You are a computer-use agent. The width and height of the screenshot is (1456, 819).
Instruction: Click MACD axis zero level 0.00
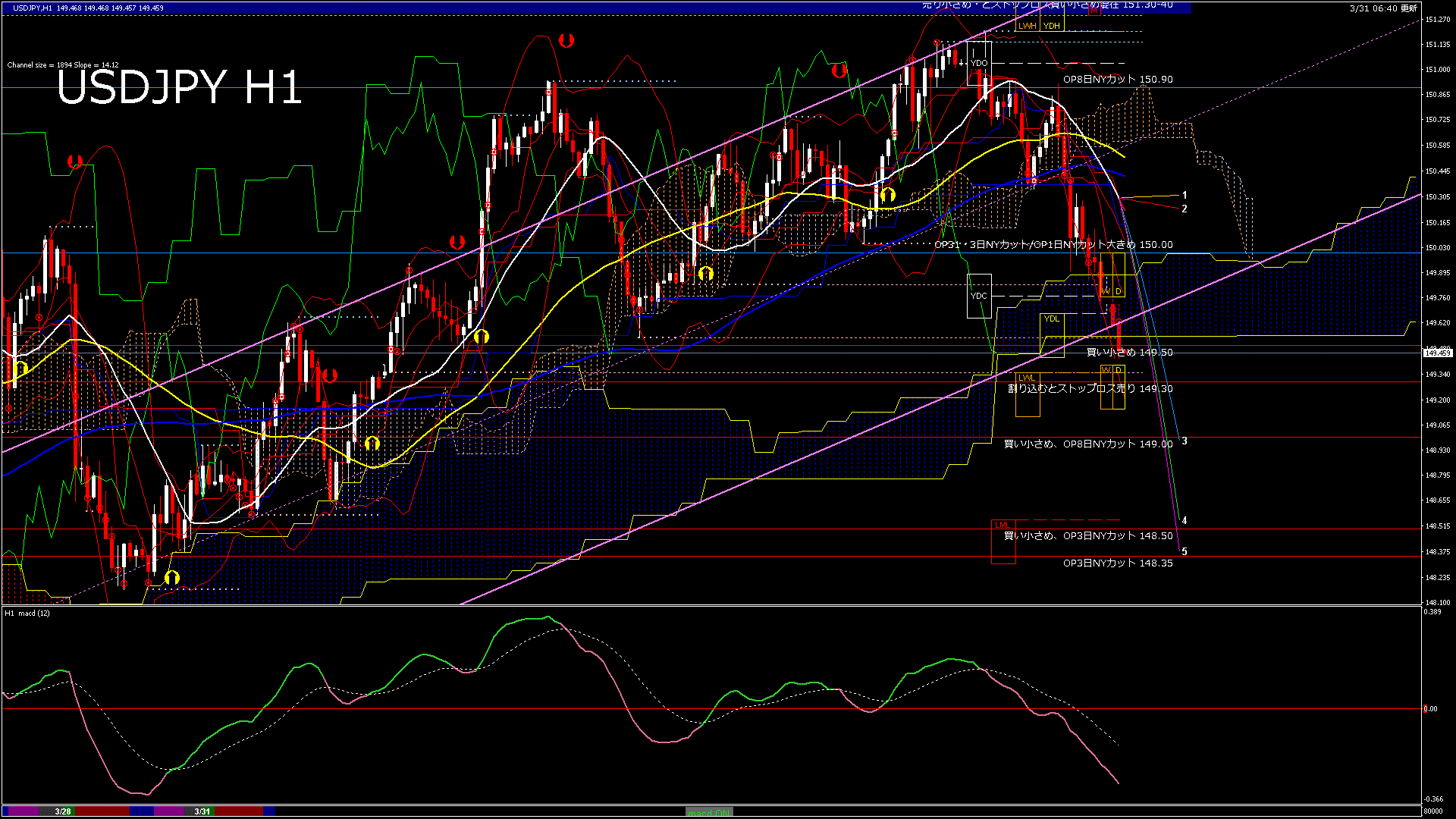tap(1430, 709)
